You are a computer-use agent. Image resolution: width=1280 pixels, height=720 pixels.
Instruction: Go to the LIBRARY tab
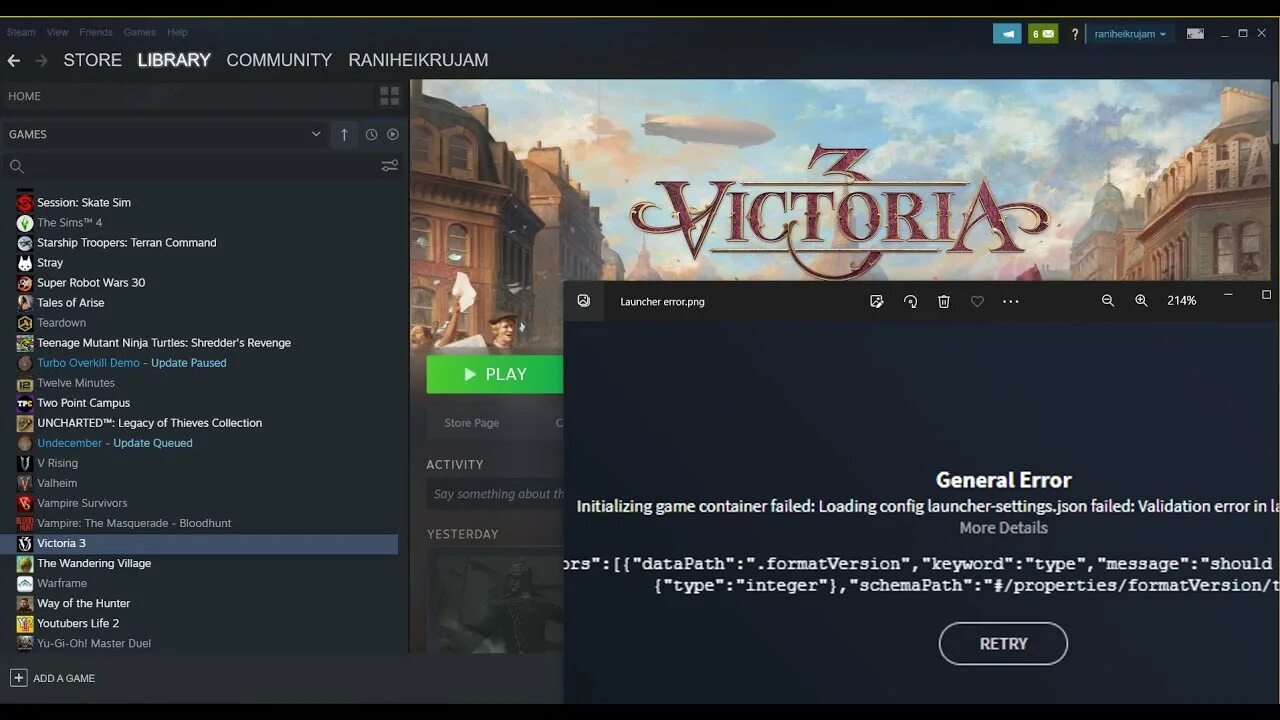[174, 60]
